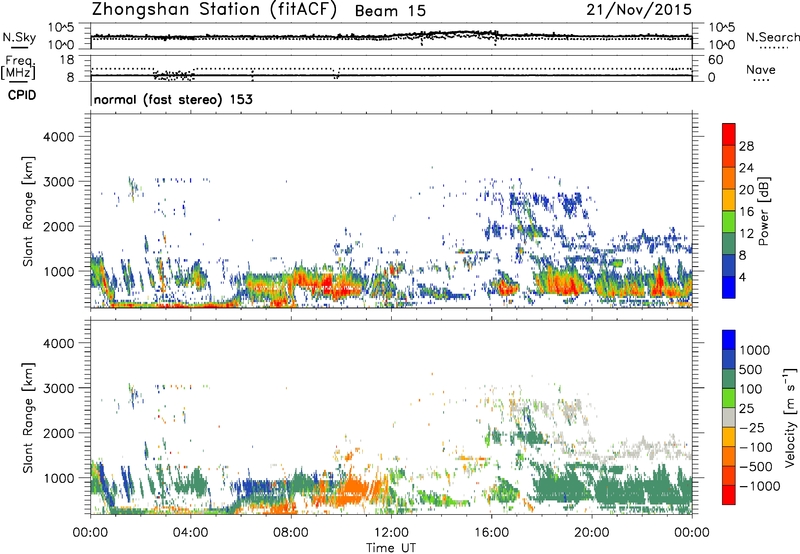Click the '-25' label on Velocity colorbar
The width and height of the screenshot is (800, 554).
(752, 428)
